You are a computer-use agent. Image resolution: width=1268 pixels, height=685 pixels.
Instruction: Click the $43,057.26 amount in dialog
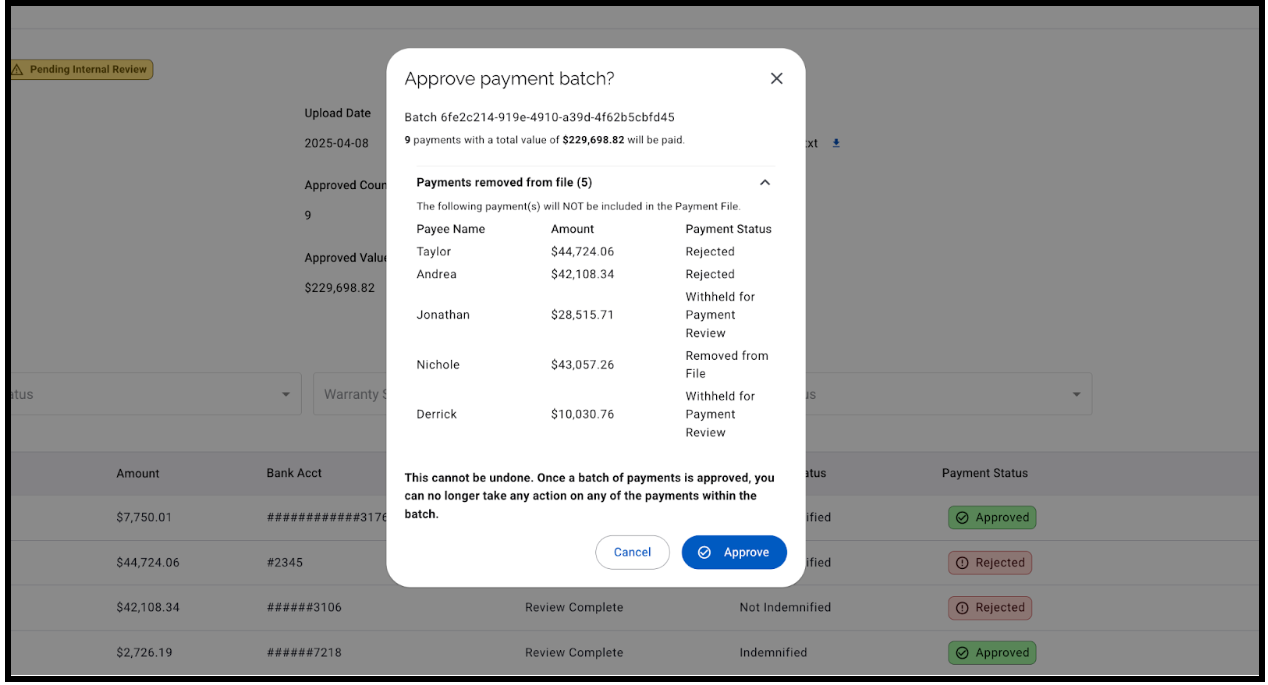[x=582, y=365]
